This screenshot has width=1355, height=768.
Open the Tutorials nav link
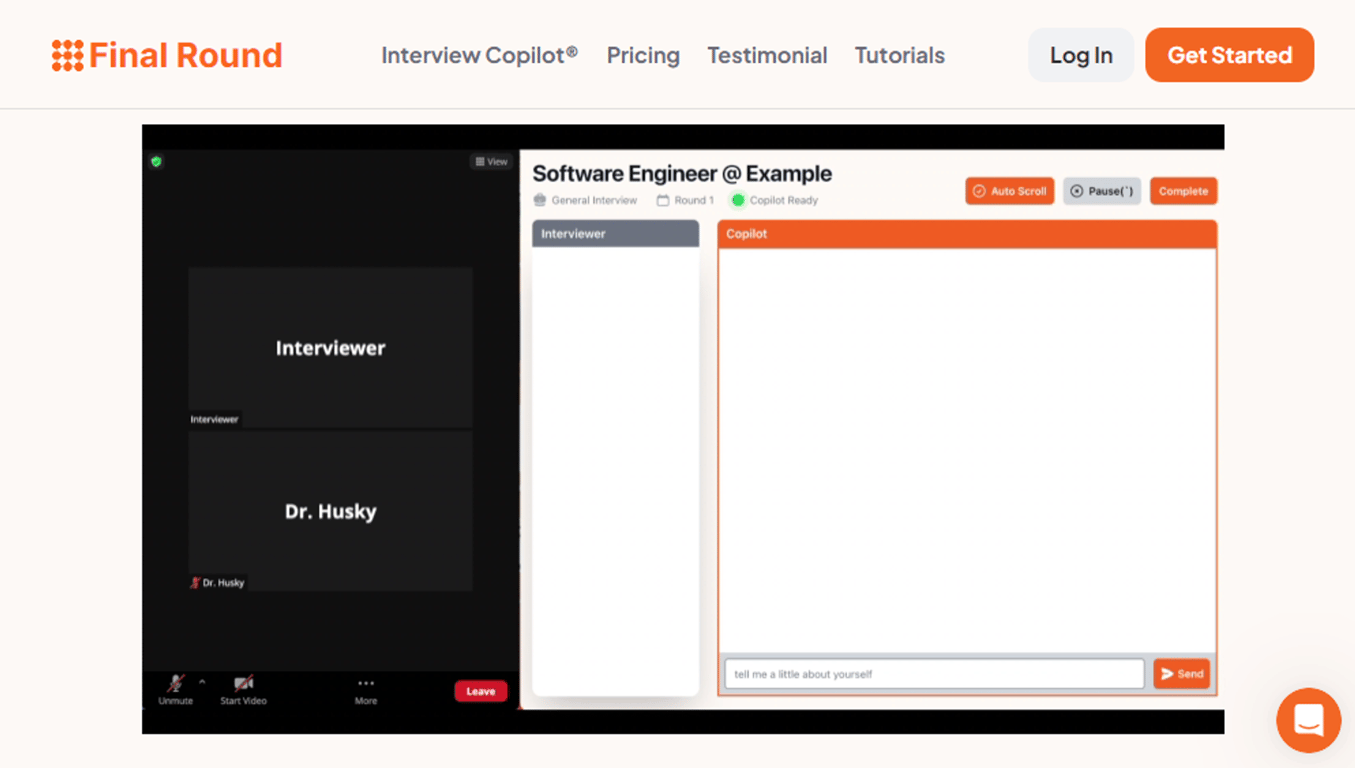(899, 55)
